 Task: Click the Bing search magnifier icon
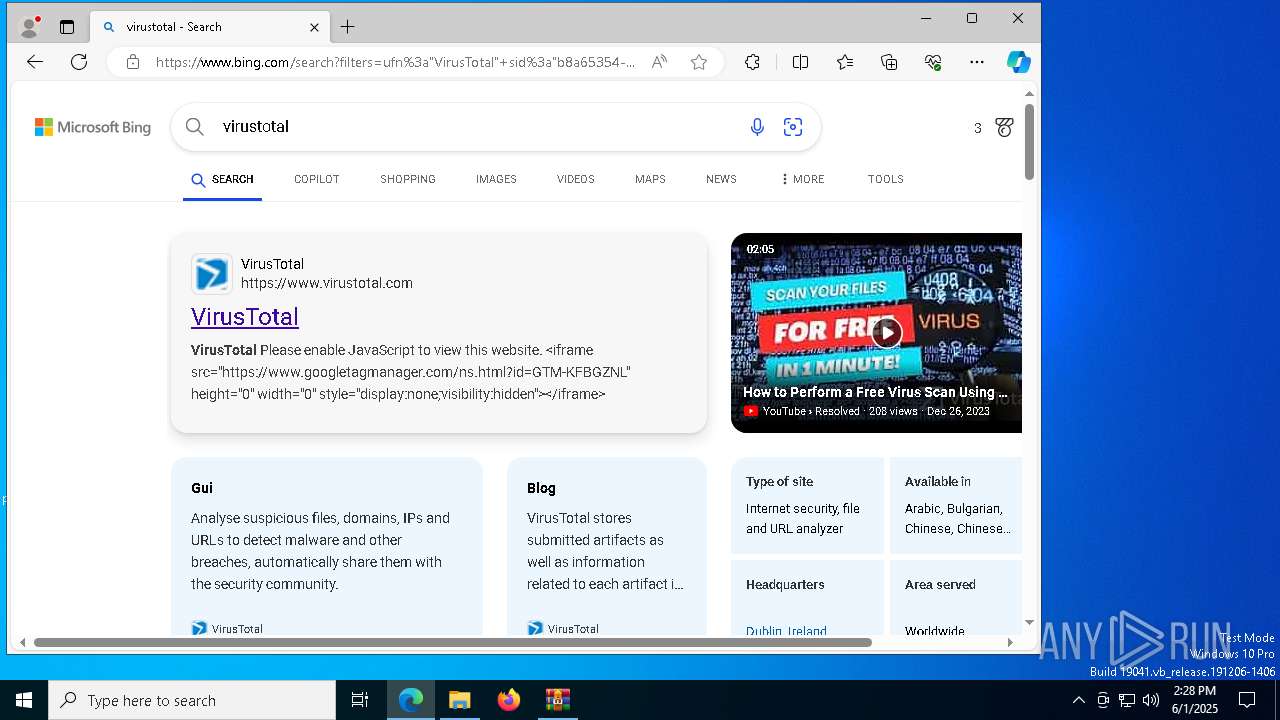[195, 127]
